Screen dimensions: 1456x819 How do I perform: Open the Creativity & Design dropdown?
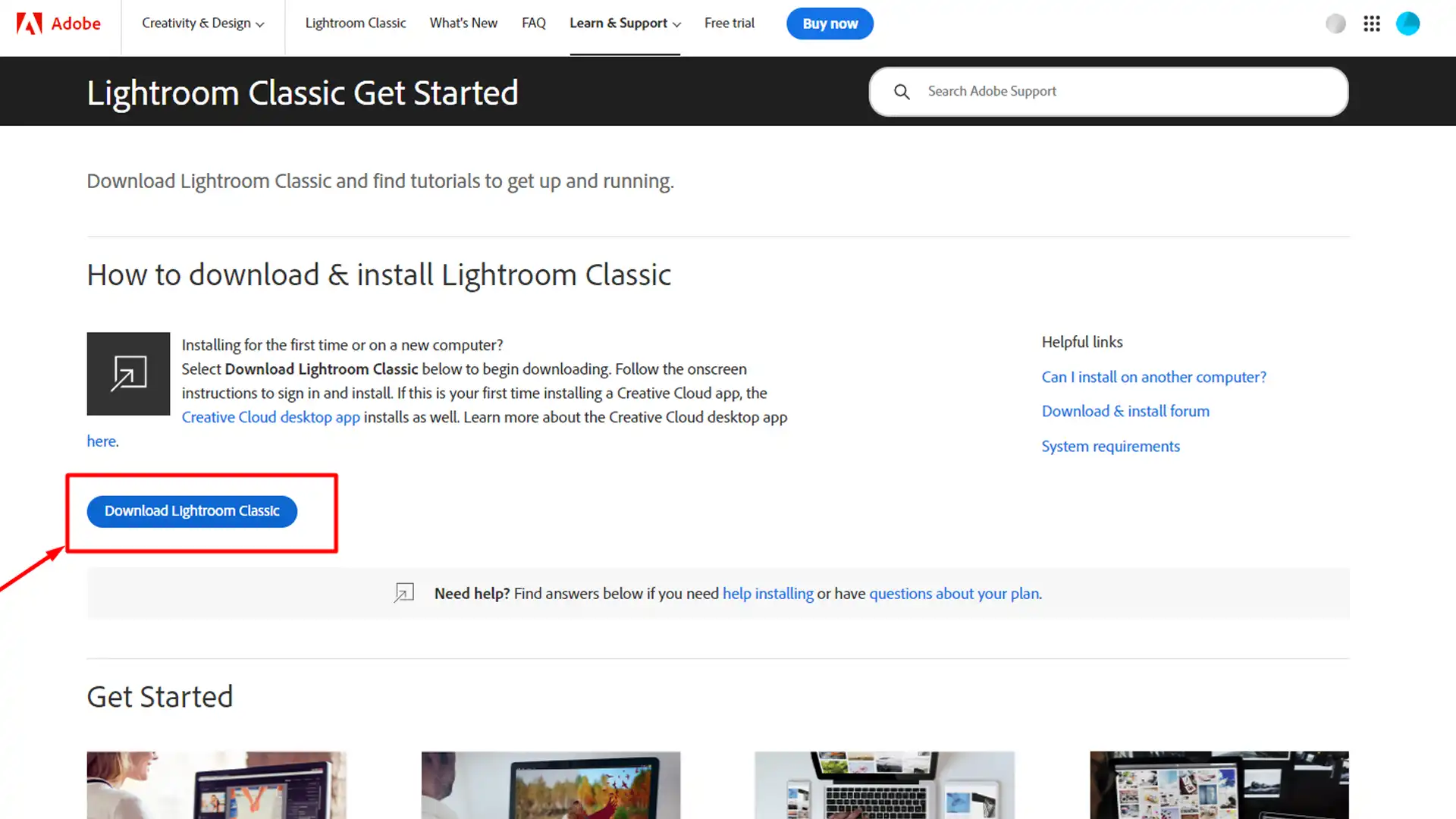point(202,24)
